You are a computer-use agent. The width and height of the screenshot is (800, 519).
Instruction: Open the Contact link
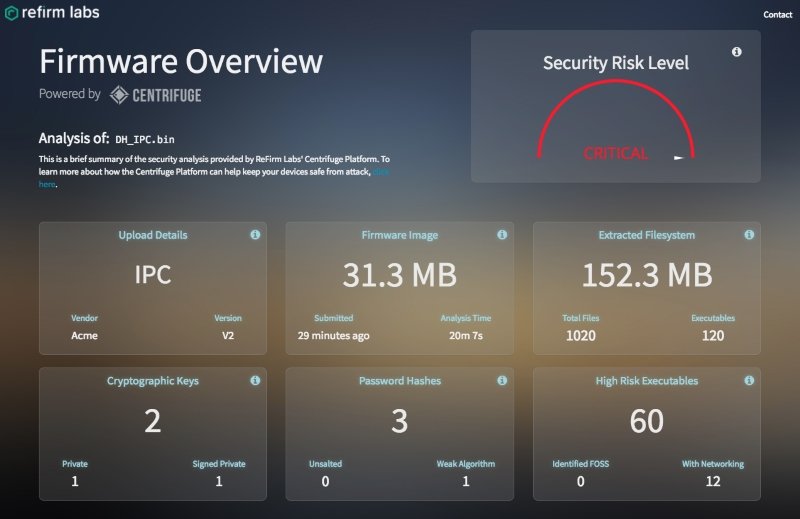(777, 15)
